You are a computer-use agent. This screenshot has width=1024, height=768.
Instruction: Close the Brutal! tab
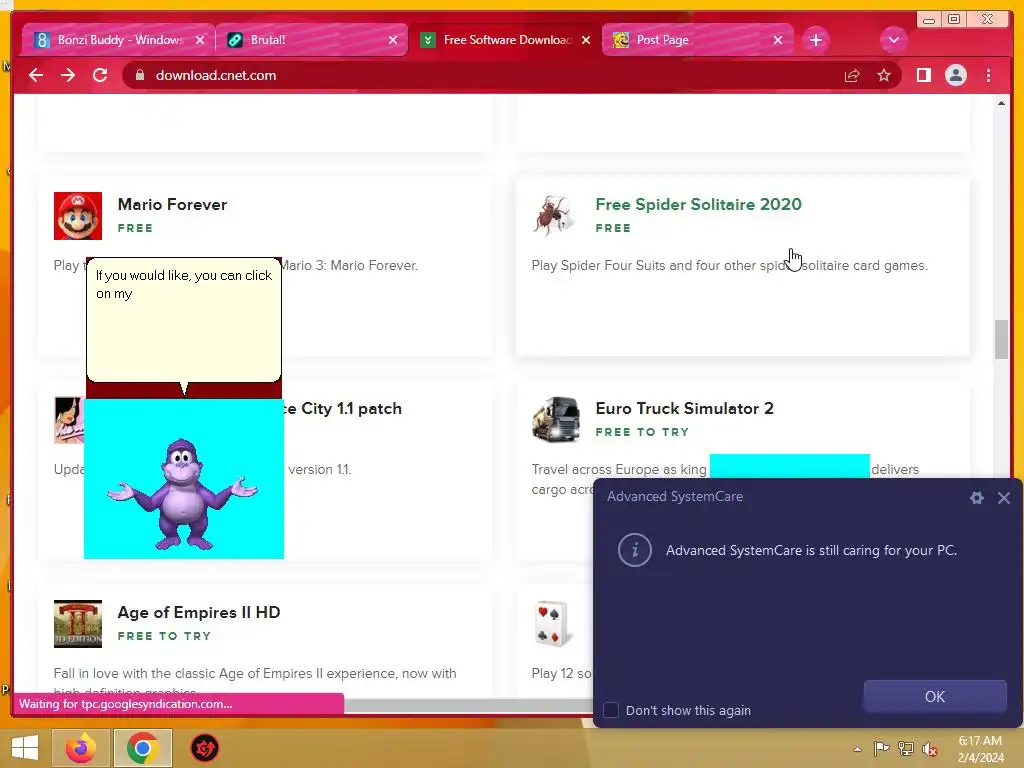[392, 40]
